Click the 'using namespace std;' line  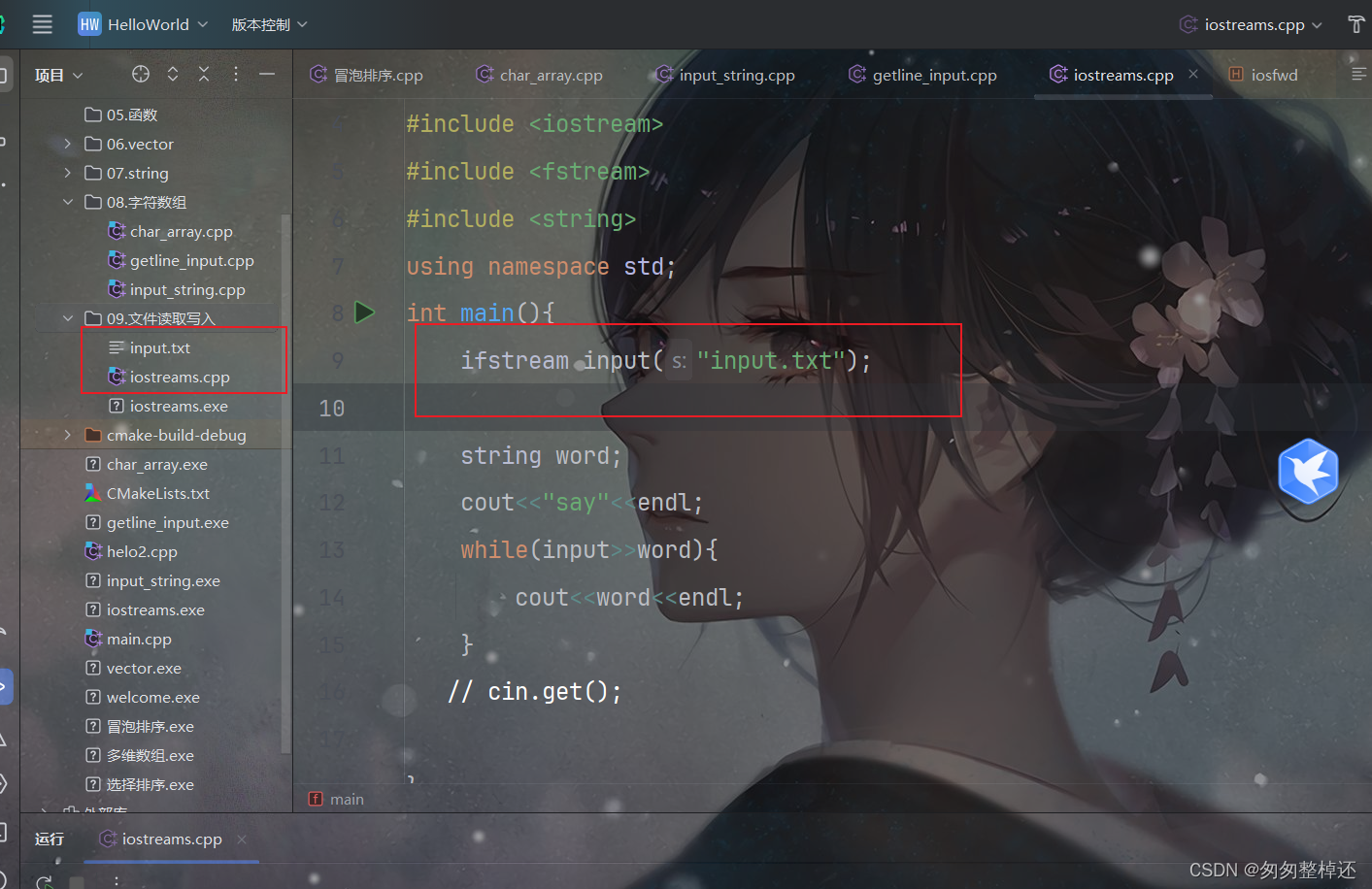(541, 266)
